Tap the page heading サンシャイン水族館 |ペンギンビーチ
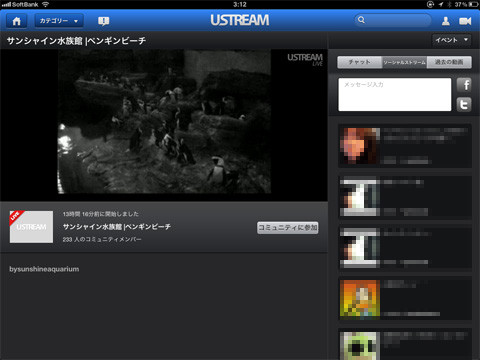The image size is (480, 360). point(76,41)
